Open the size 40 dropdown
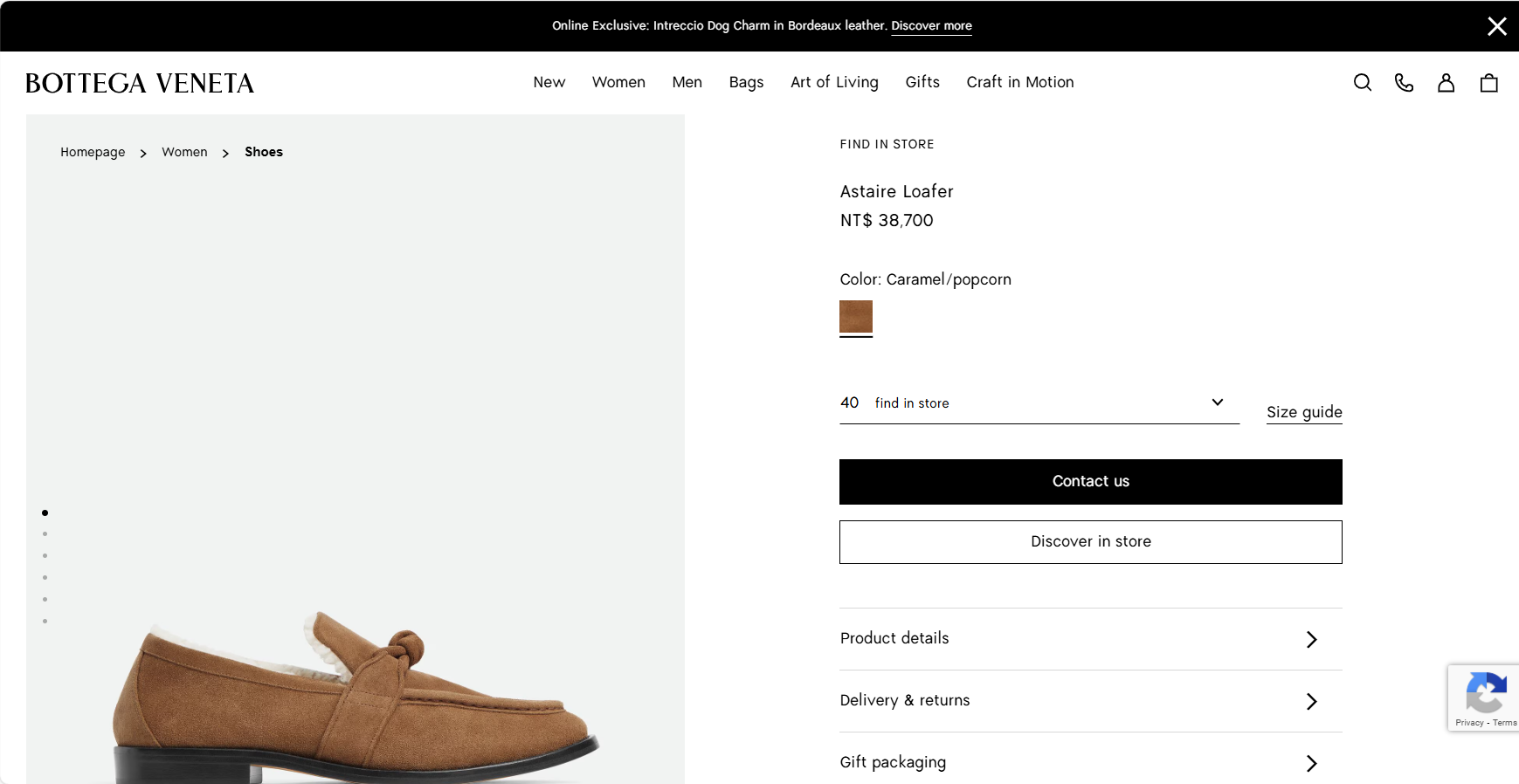The width and height of the screenshot is (1519, 784). tap(1039, 403)
